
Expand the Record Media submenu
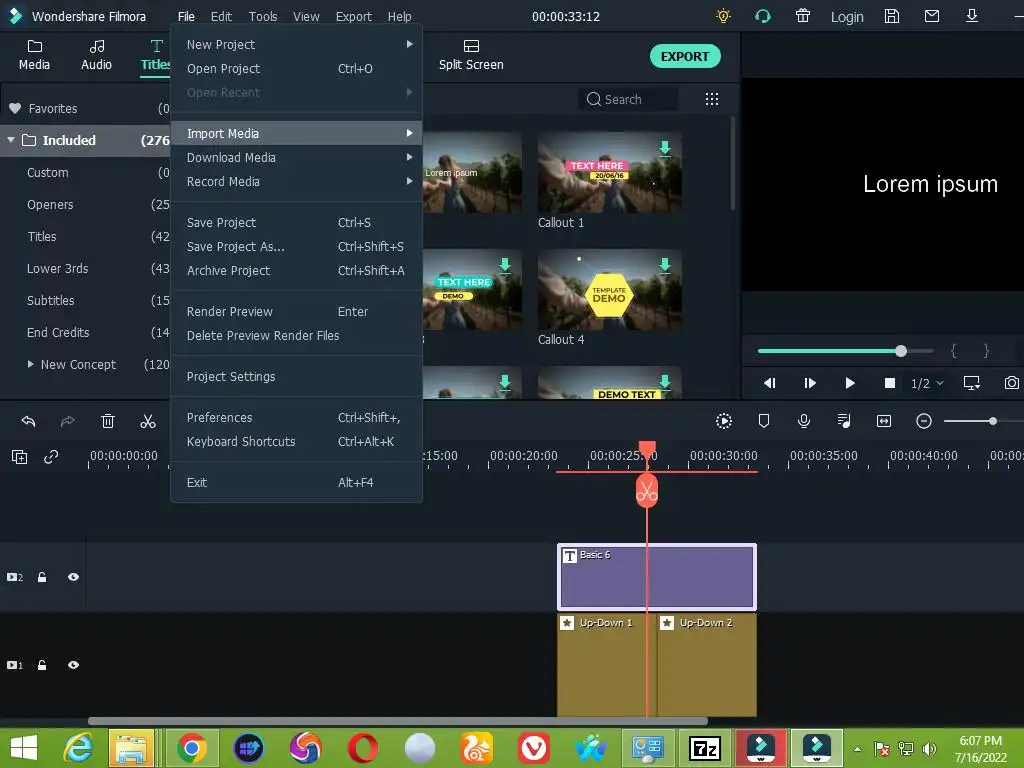click(296, 182)
